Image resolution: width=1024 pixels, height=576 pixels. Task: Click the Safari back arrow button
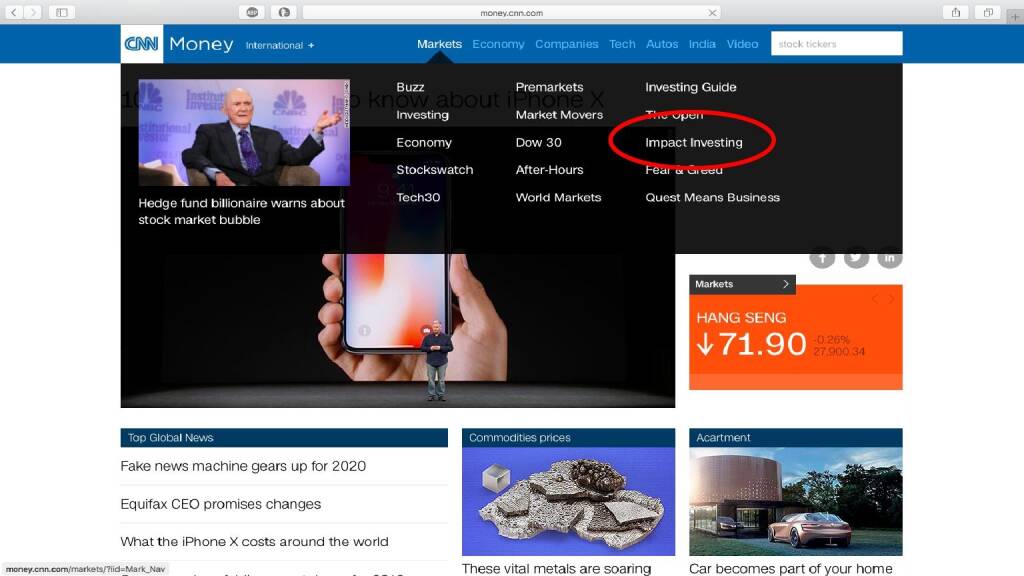pyautogui.click(x=14, y=12)
